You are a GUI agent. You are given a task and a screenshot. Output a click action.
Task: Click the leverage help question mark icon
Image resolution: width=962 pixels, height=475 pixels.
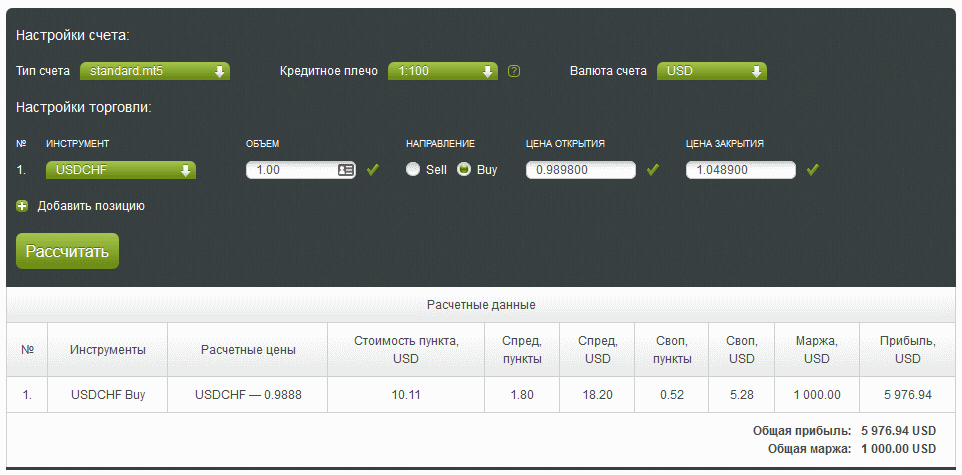(514, 71)
